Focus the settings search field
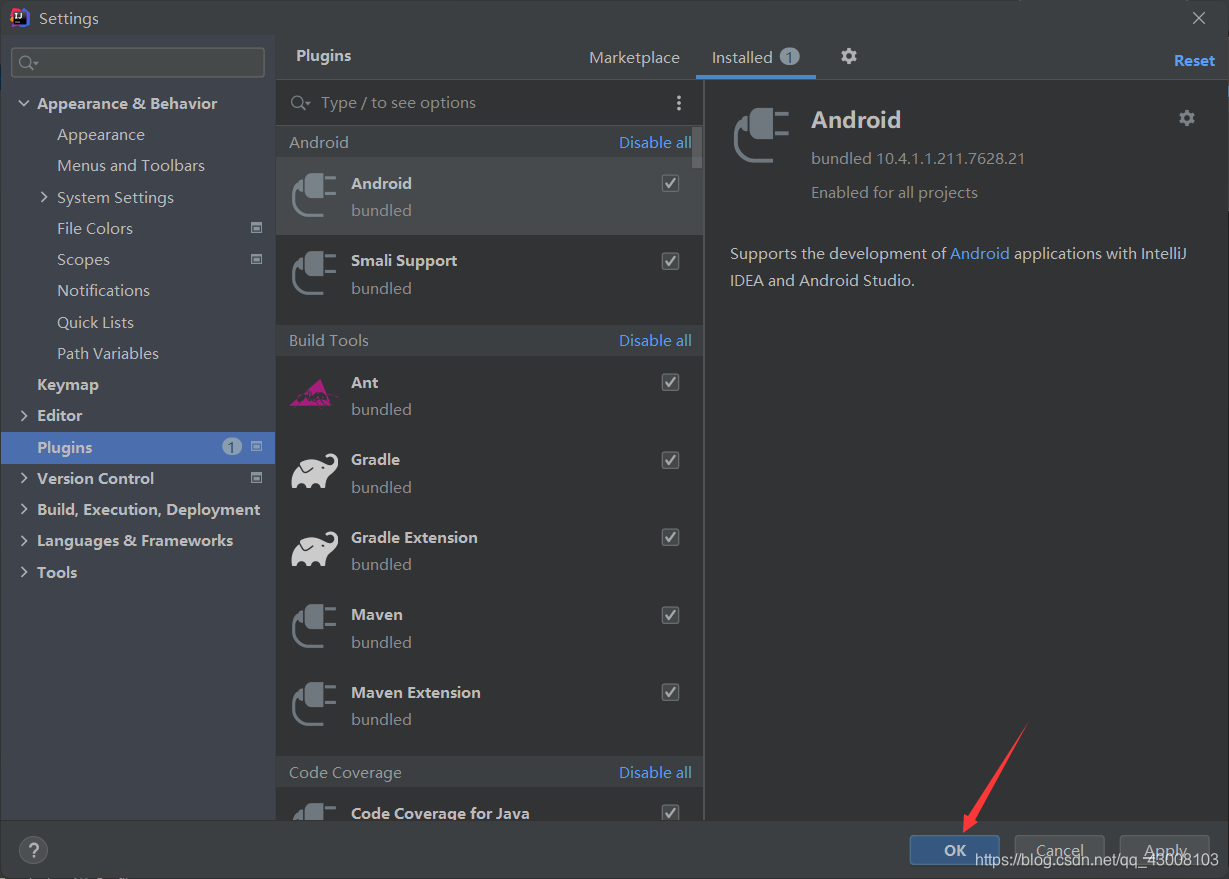The height and width of the screenshot is (879, 1229). pyautogui.click(x=138, y=62)
